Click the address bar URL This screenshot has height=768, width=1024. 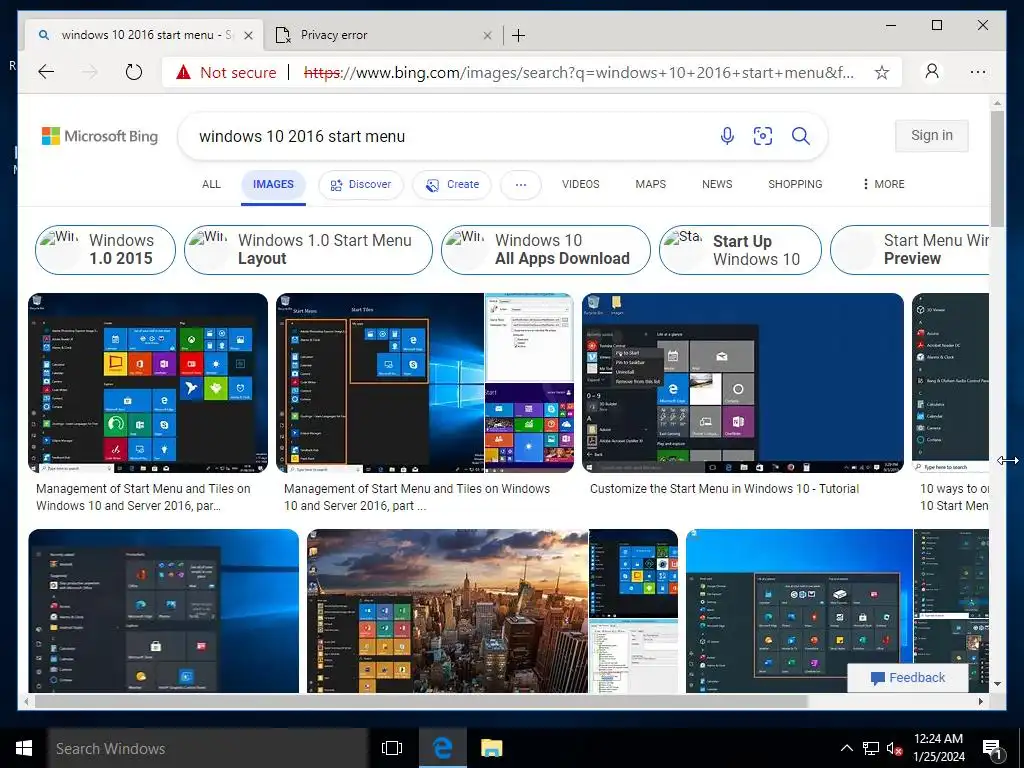tap(579, 72)
